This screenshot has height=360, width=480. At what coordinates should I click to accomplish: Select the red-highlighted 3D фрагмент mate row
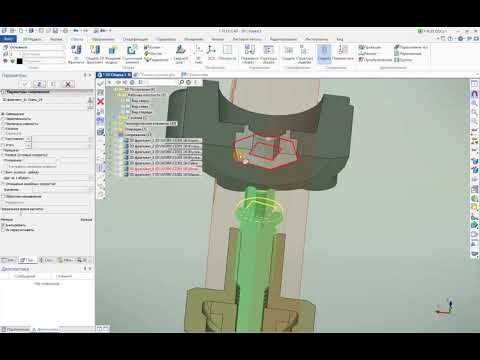click(163, 169)
